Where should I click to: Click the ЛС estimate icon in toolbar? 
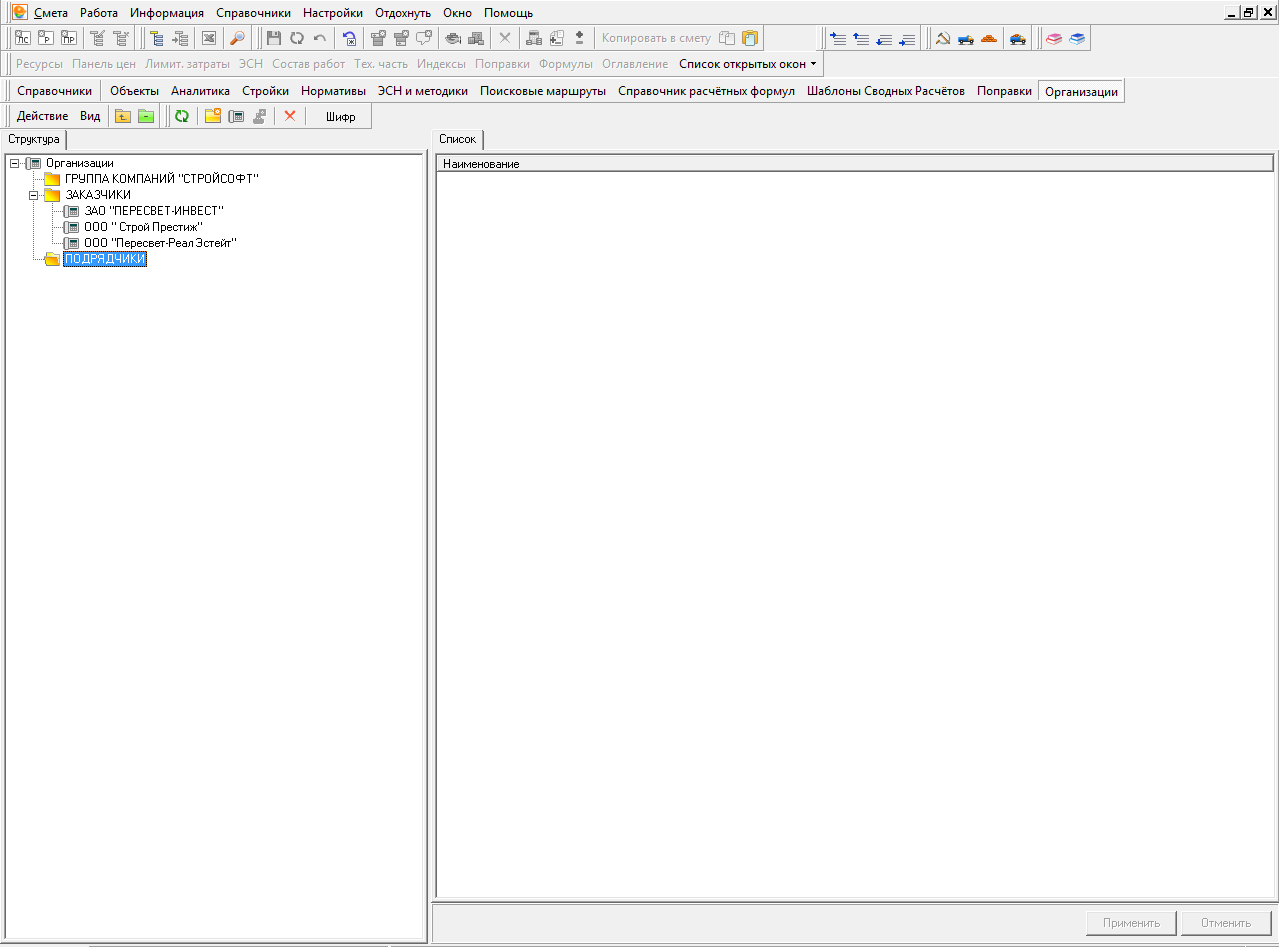(22, 39)
